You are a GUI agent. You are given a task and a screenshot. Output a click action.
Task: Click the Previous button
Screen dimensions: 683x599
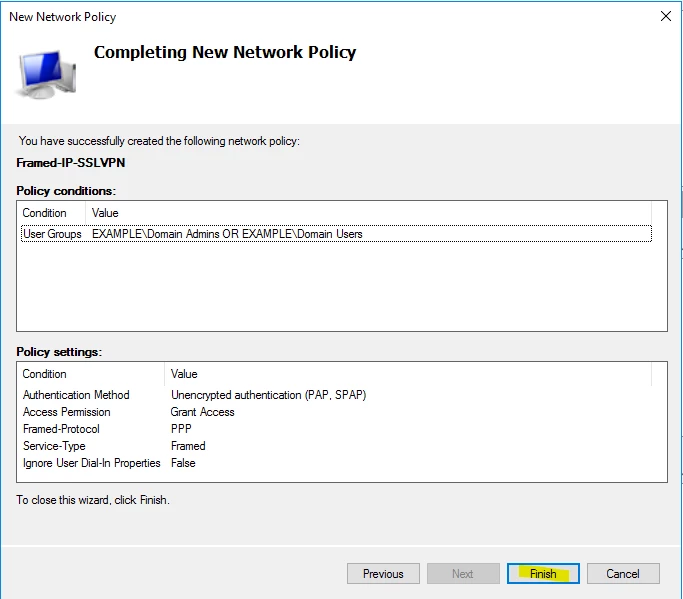[x=383, y=573]
